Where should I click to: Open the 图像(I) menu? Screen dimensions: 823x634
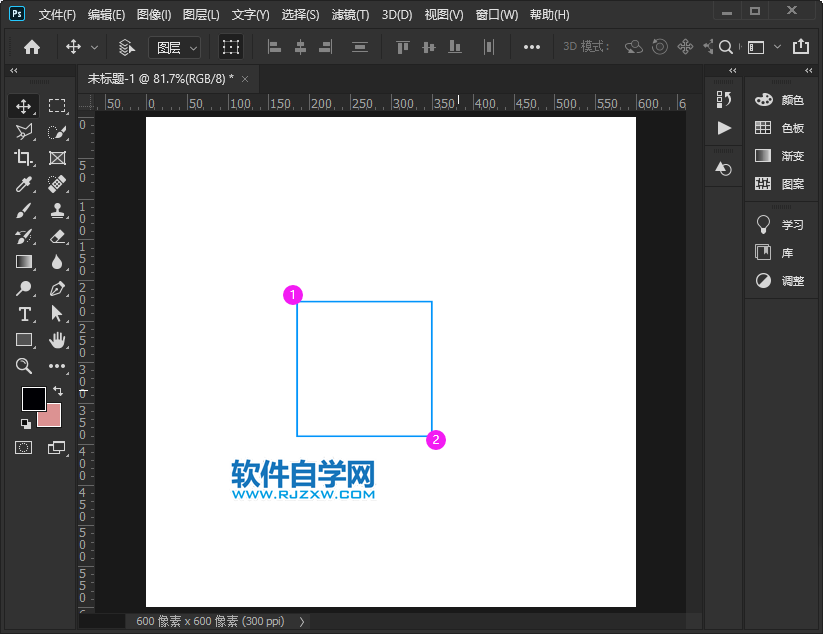click(154, 15)
